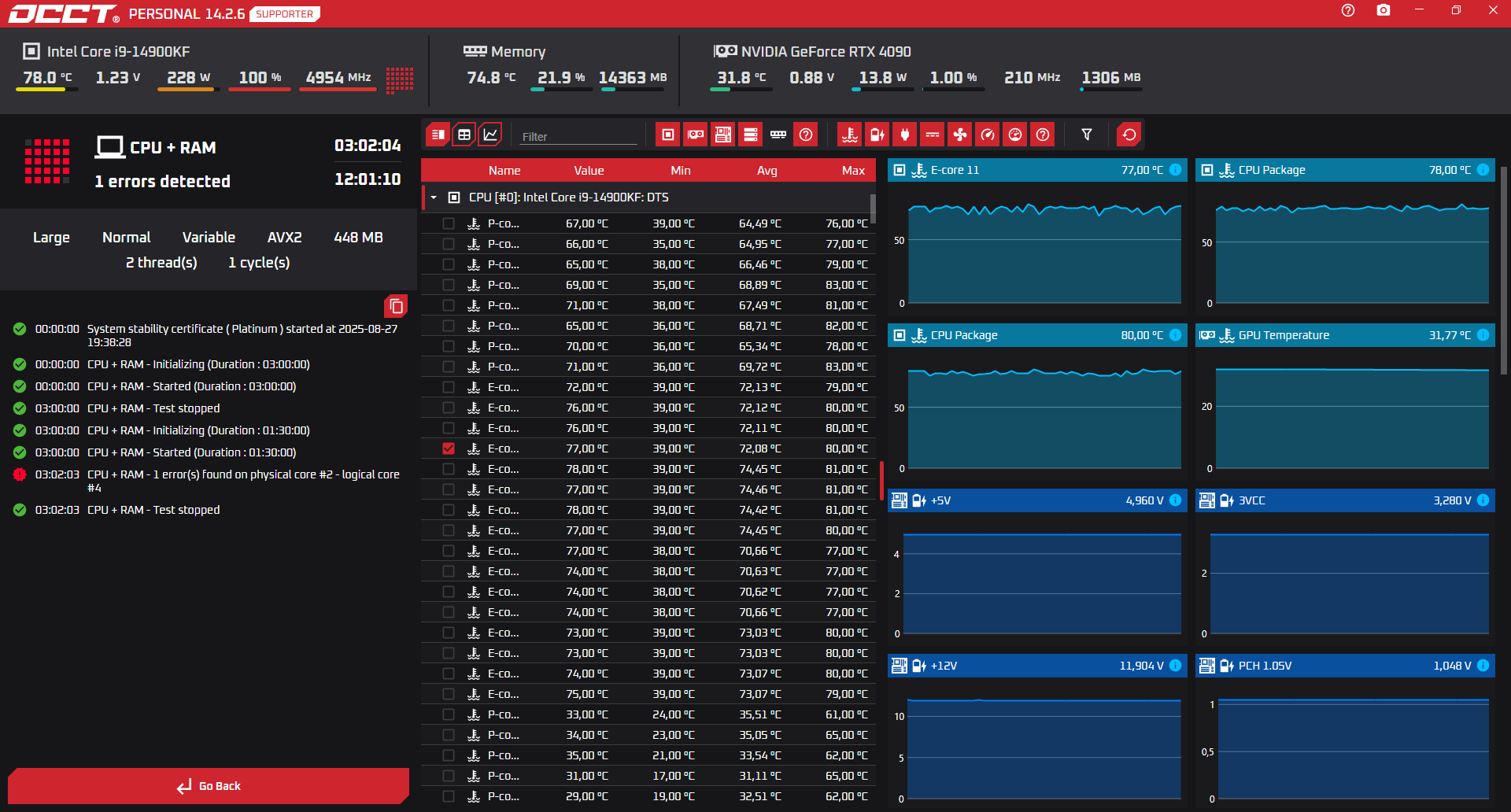Toggle the fan sensor type filter

coord(960,135)
